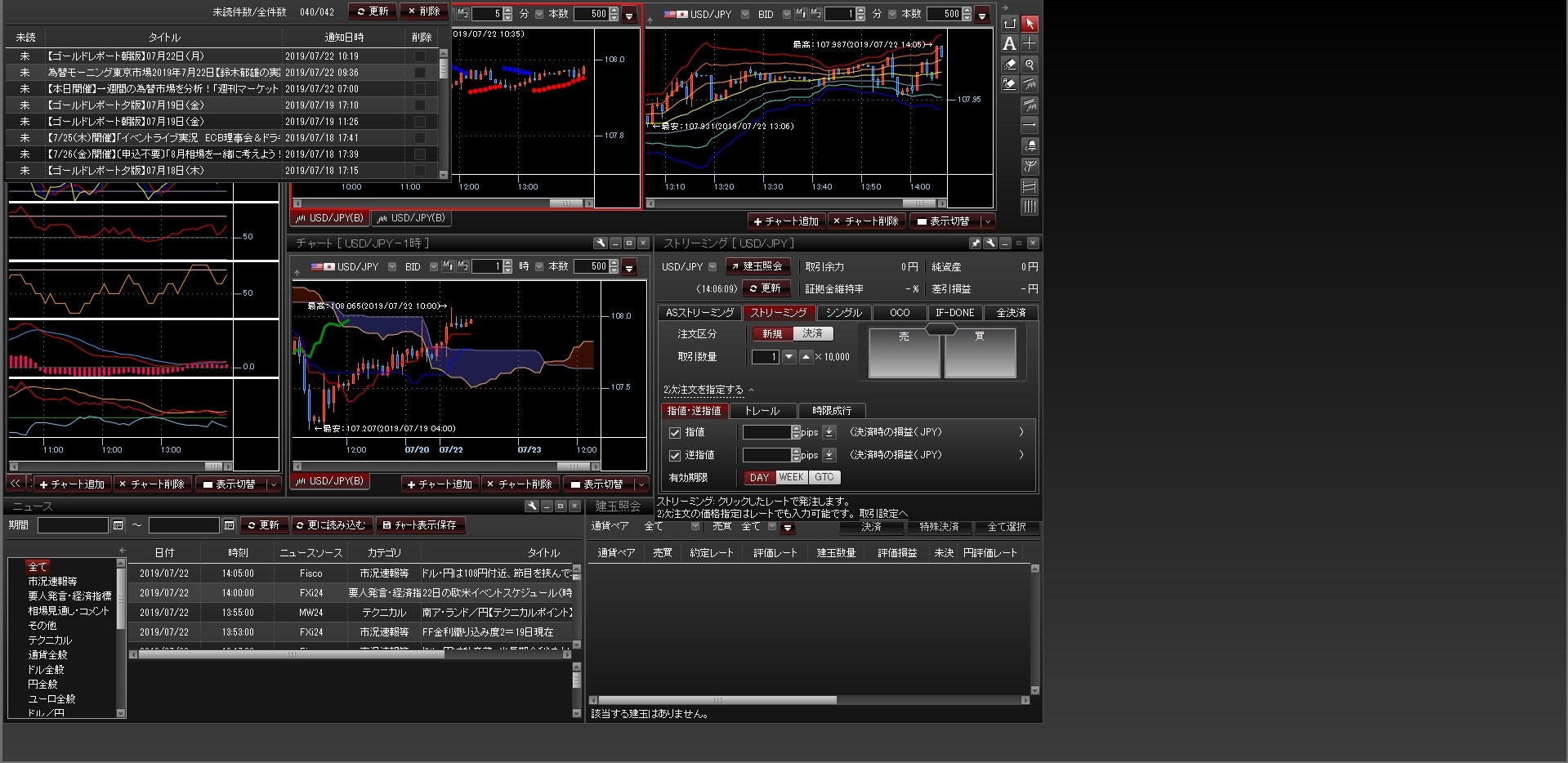Screen dimensions: 1568x763
Task: Switch to the IF-DONE order tab
Action: [x=954, y=313]
